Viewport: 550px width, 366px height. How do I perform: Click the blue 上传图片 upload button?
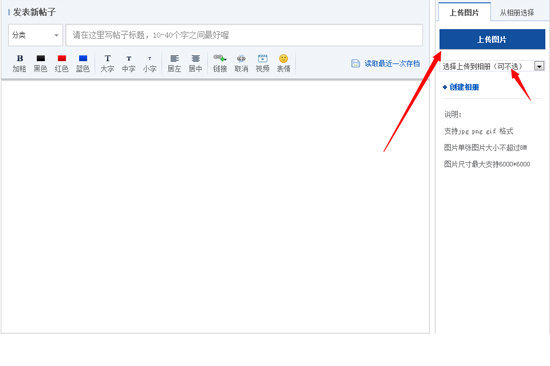pos(492,39)
